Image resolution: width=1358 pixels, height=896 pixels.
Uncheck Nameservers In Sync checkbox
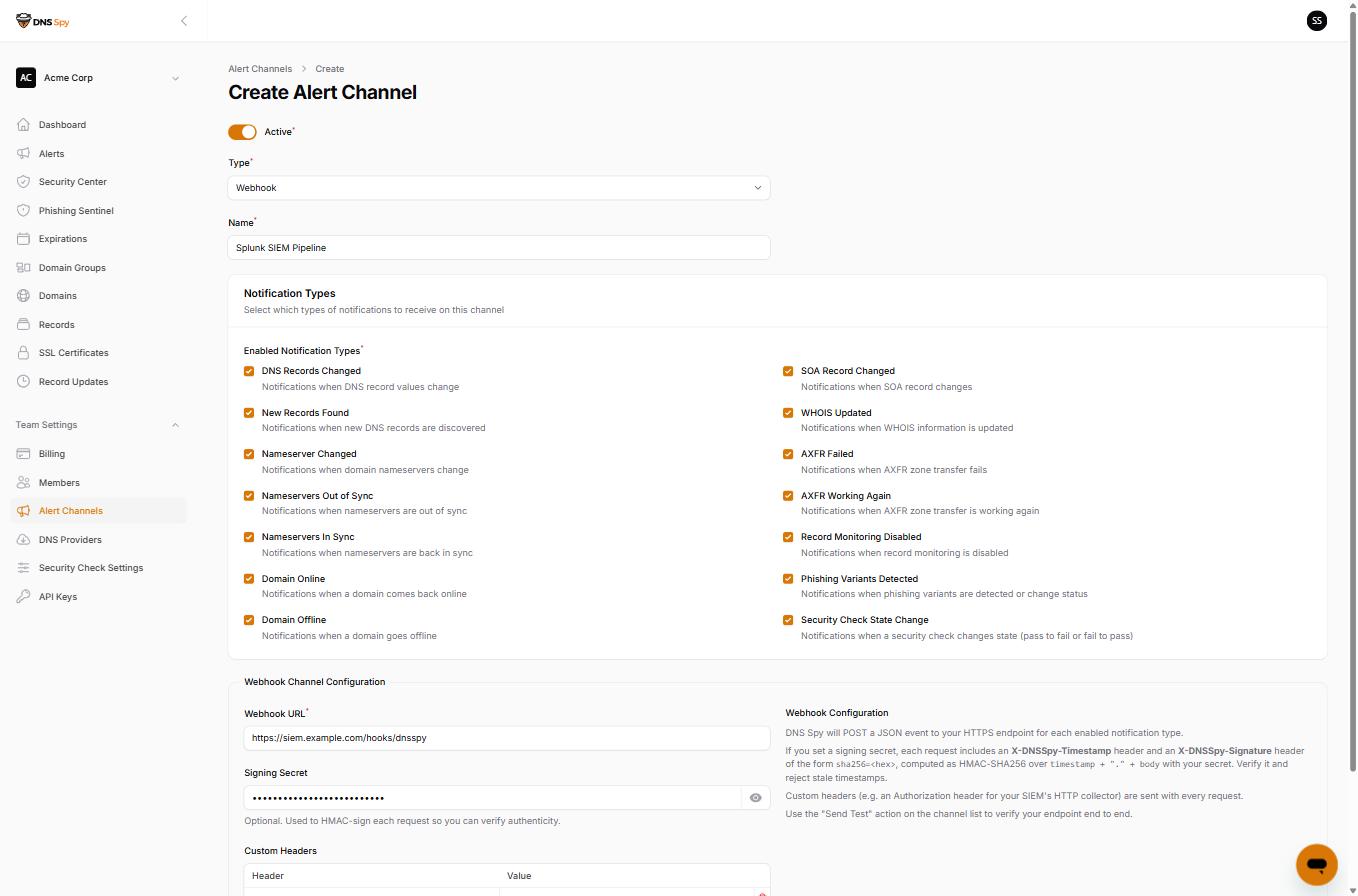click(x=249, y=537)
